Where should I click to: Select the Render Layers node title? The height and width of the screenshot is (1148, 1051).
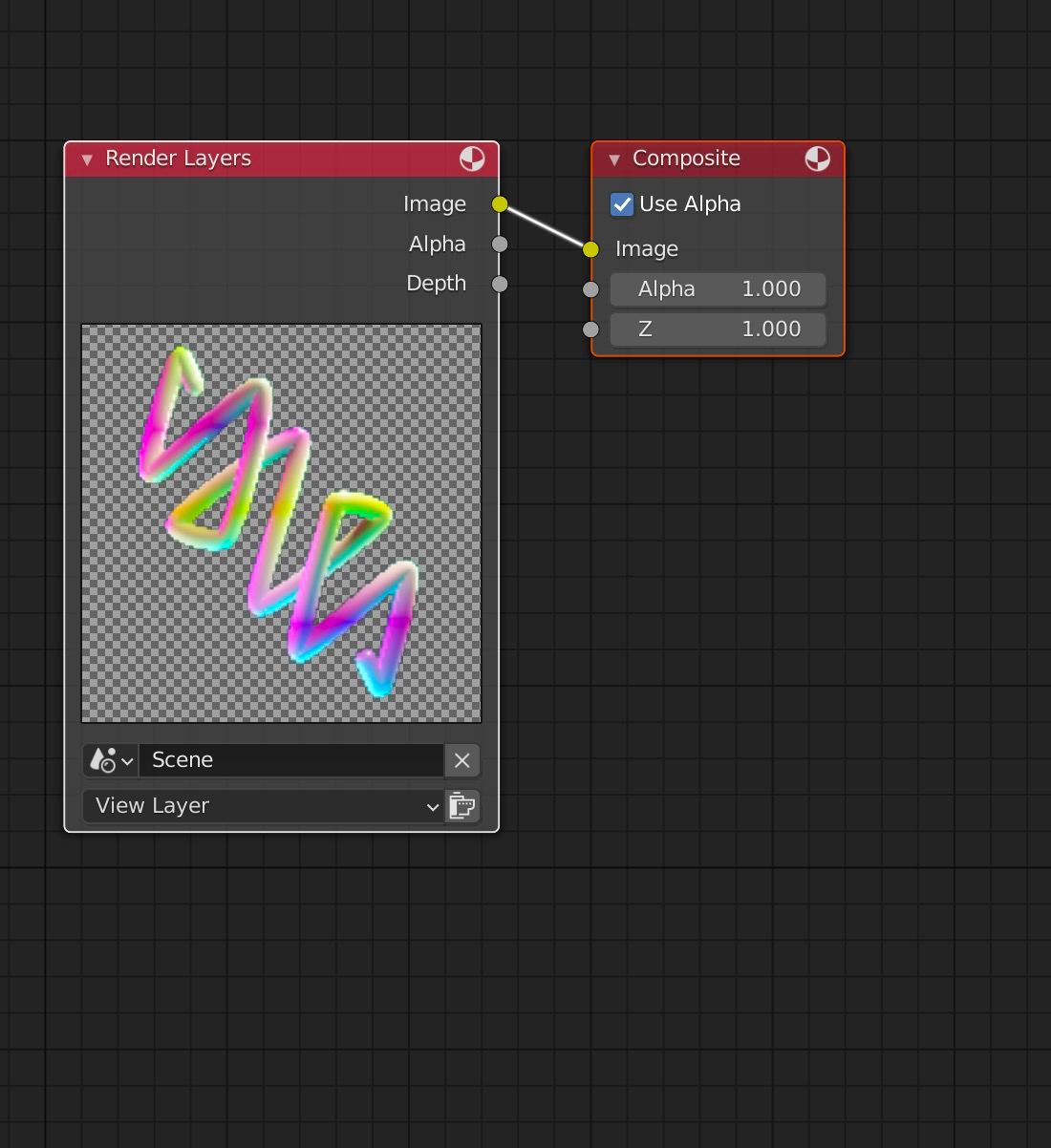[178, 159]
